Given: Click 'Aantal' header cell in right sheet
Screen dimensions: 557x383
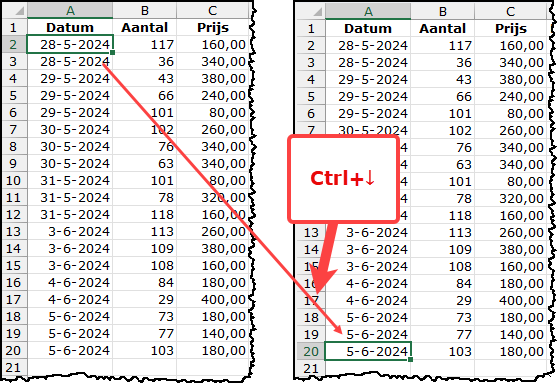Looking at the screenshot, I should (443, 28).
